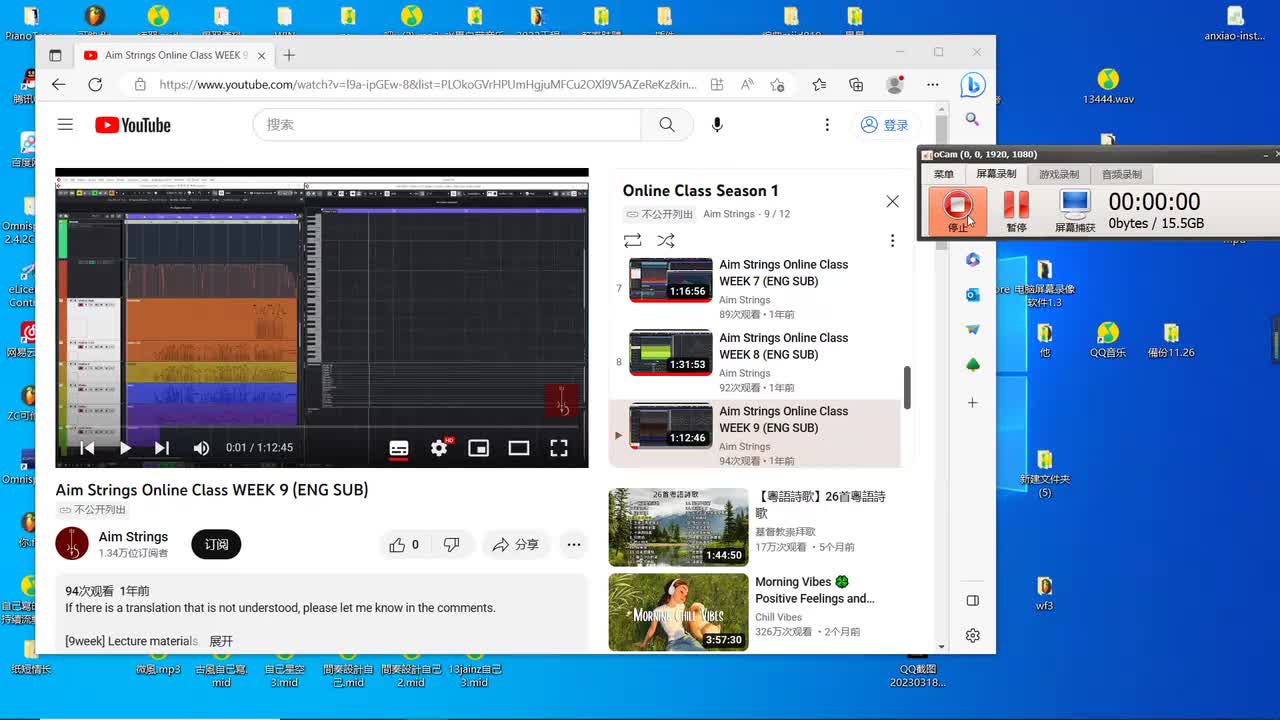Expand description with 展开
The width and height of the screenshot is (1280, 720).
(221, 641)
